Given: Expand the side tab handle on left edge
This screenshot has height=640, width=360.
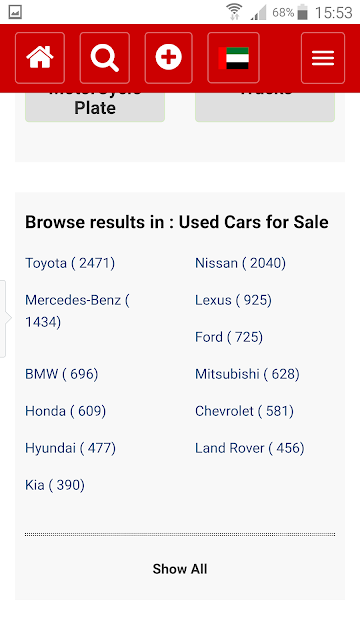Looking at the screenshot, I should (3, 318).
